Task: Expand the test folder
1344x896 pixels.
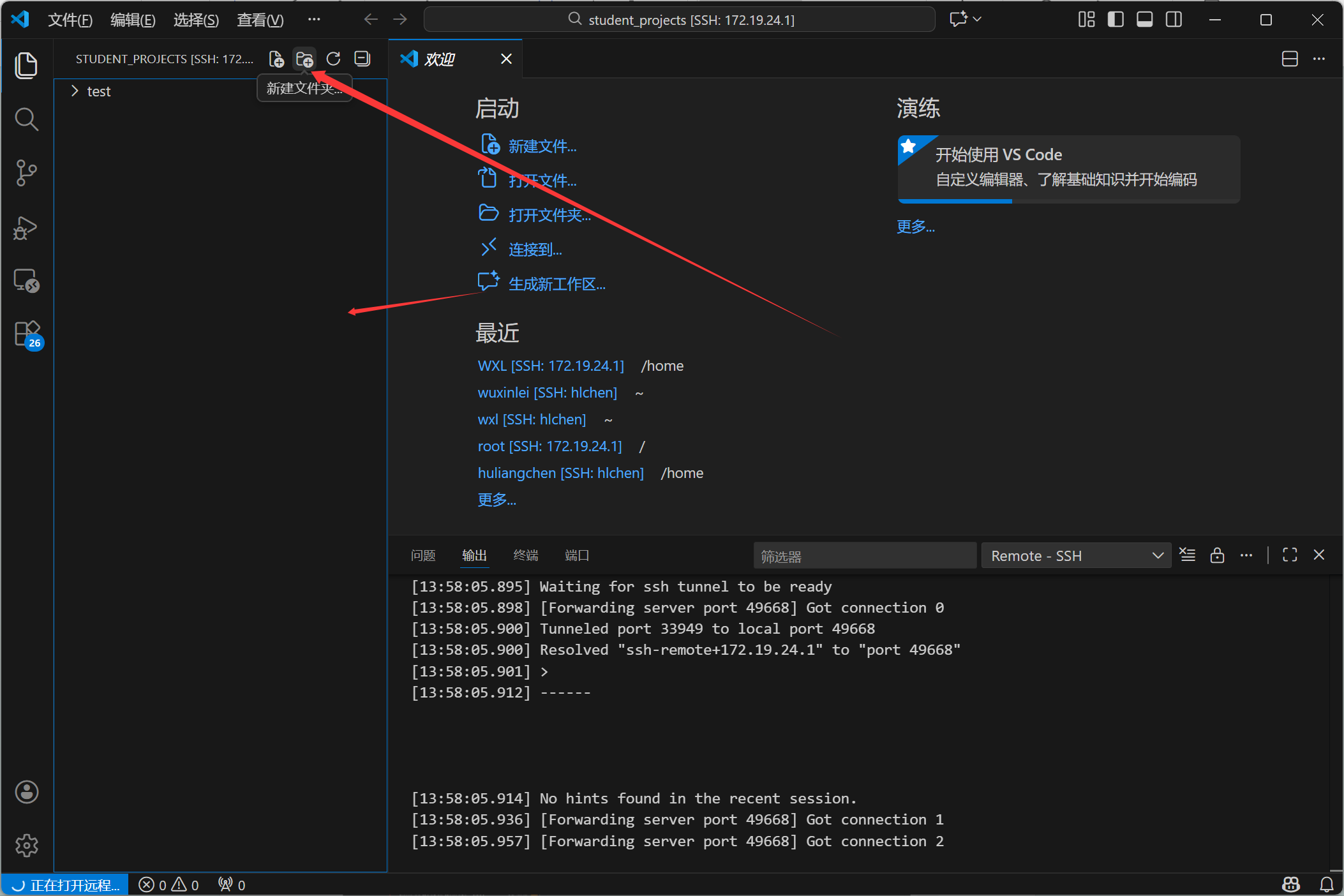Action: tap(99, 91)
